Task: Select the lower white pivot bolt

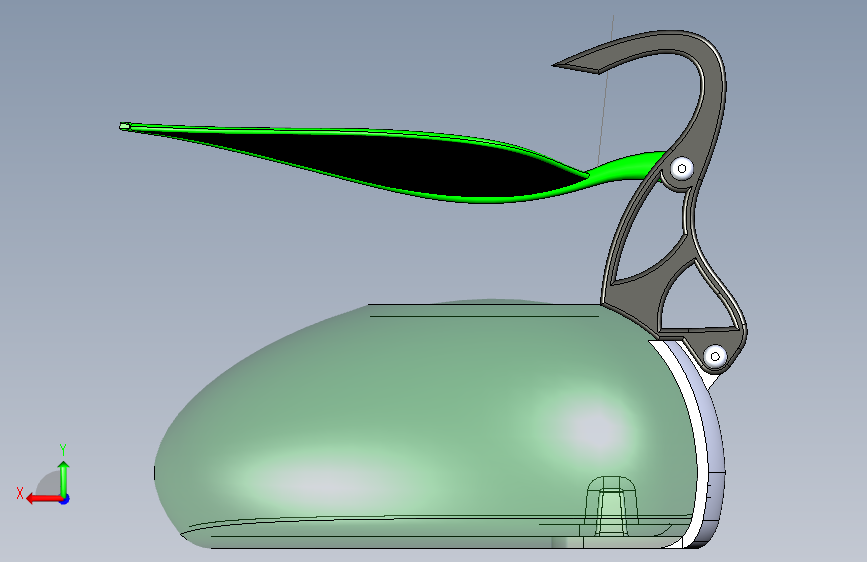Action: 715,356
